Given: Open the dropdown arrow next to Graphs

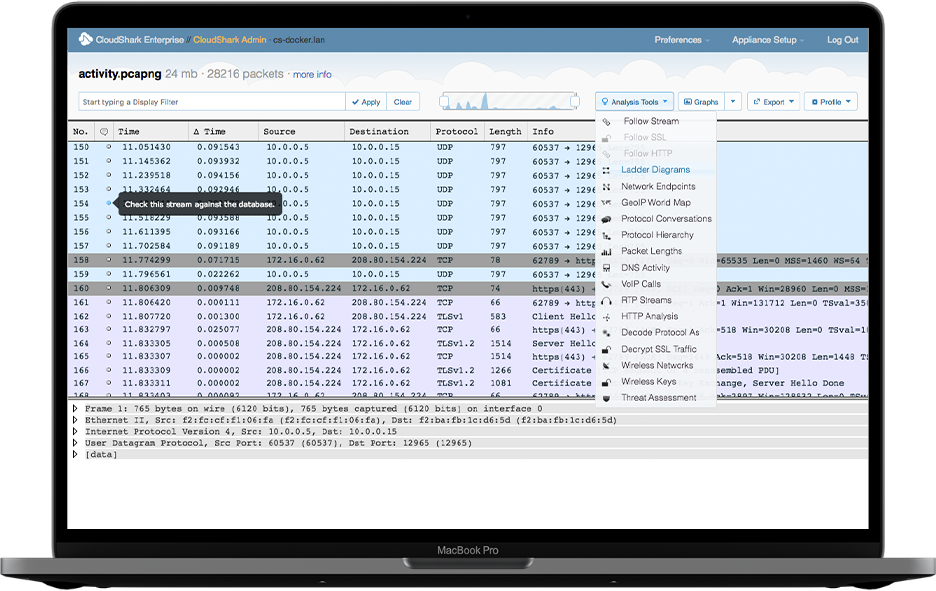Looking at the screenshot, I should [733, 102].
